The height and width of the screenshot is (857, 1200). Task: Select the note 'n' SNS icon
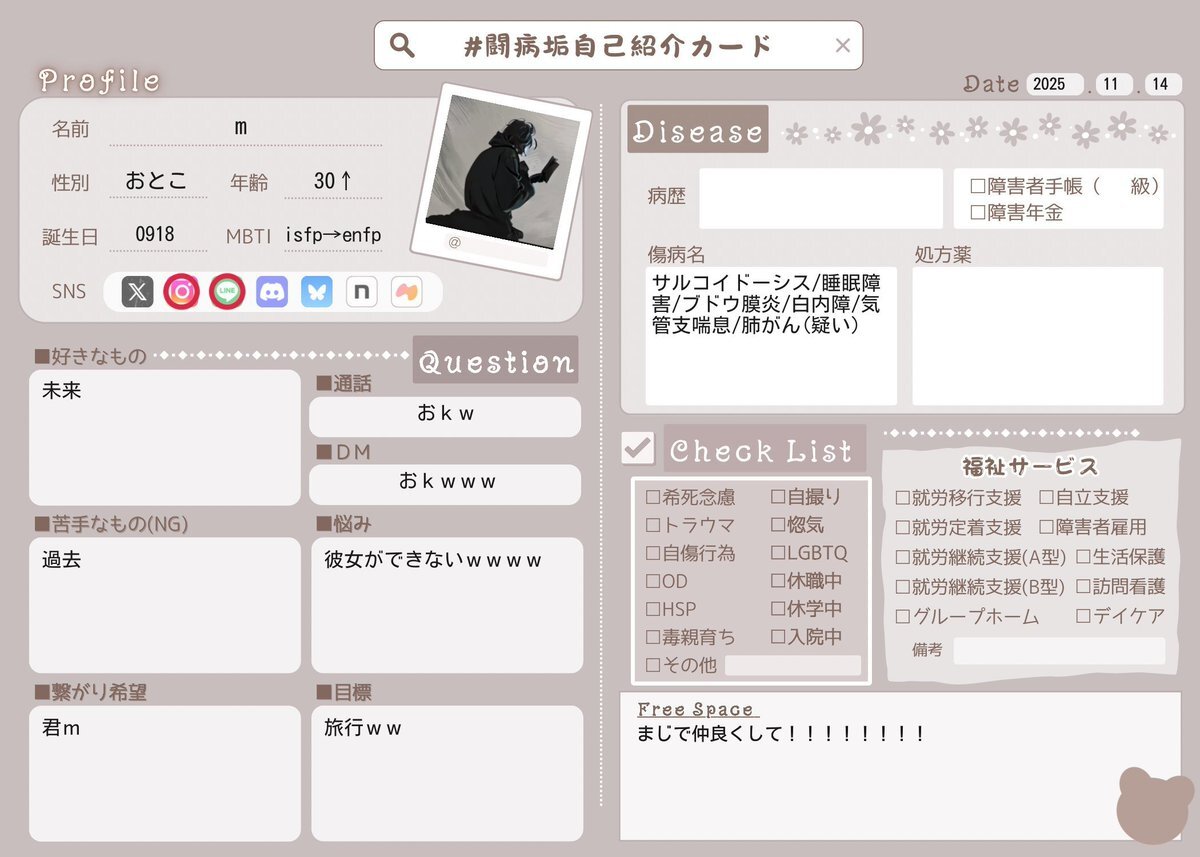click(x=361, y=292)
